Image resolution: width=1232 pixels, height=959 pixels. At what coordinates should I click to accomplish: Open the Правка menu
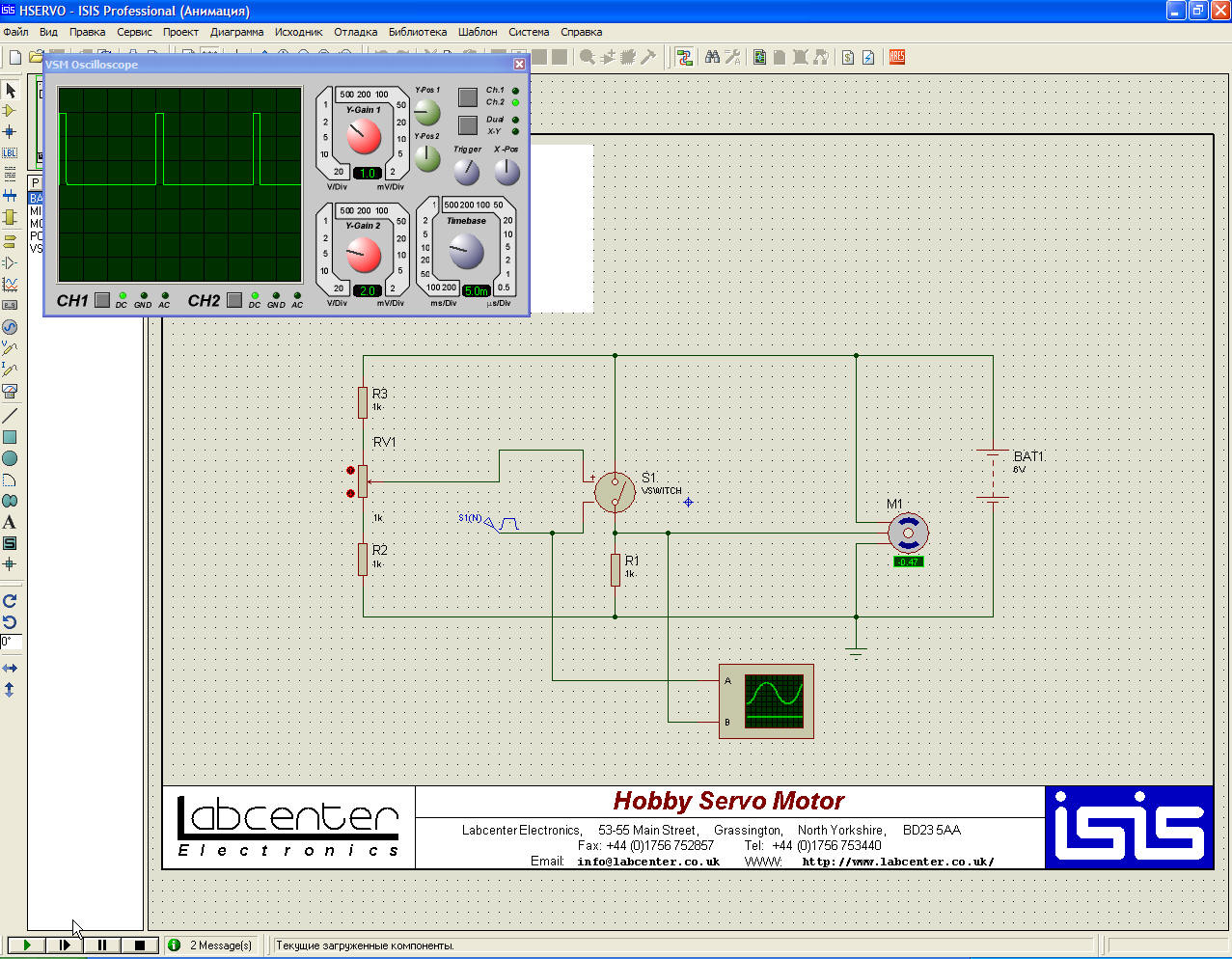87,32
